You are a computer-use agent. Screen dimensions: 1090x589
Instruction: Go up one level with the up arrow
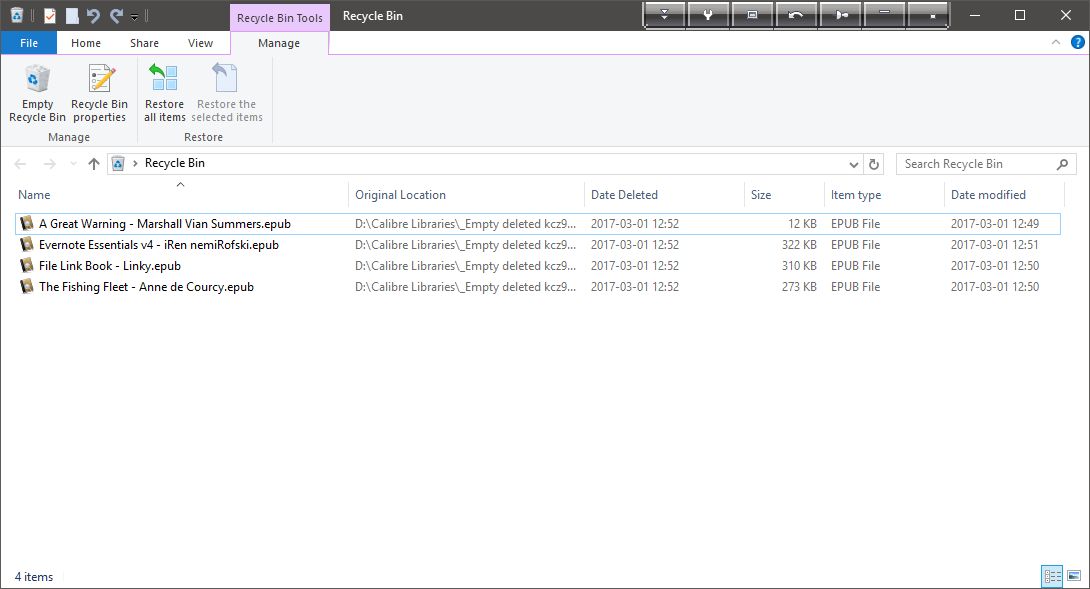94,164
